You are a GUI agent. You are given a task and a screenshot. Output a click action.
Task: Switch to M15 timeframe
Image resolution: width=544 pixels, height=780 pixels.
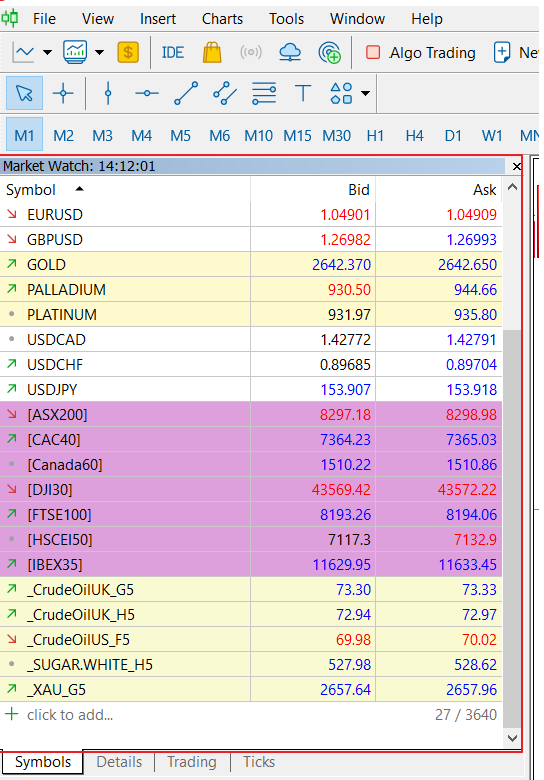click(x=297, y=135)
